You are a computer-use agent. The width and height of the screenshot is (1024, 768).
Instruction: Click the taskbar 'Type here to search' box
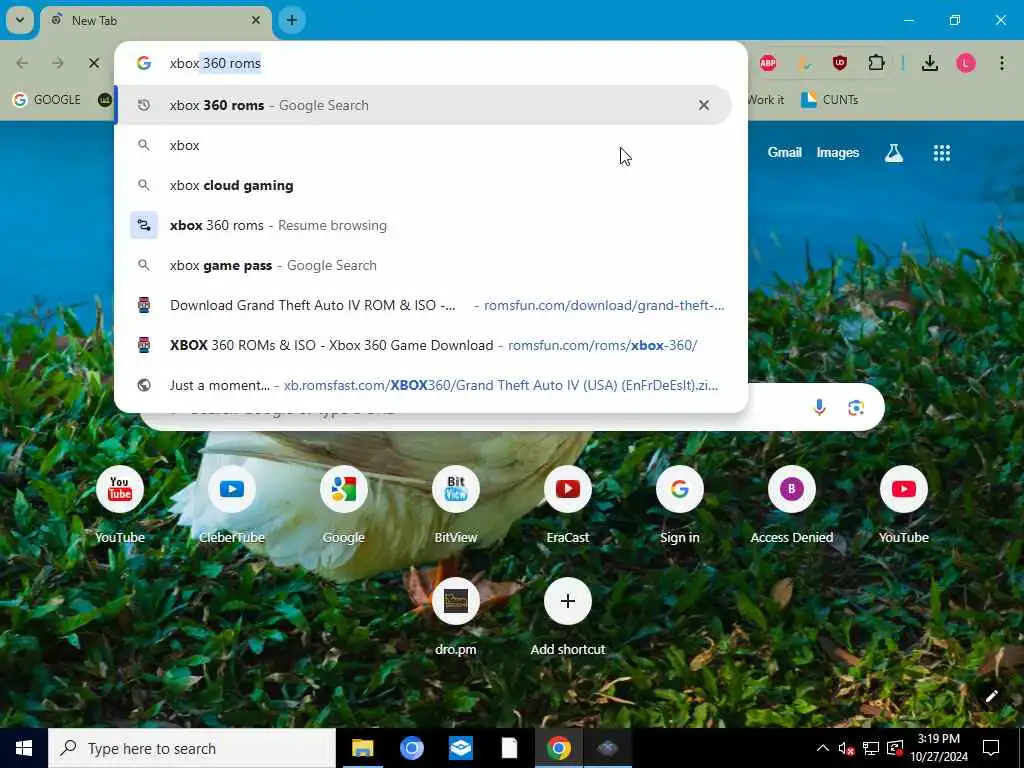192,748
